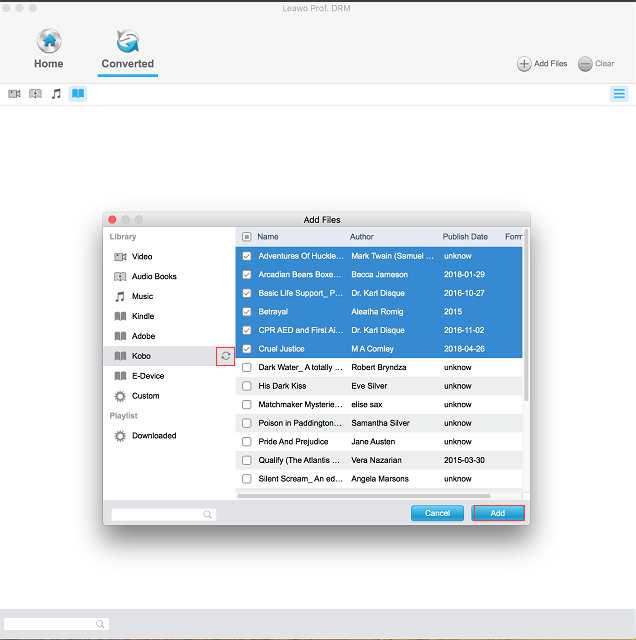
Task: Click Cancel in Add Files dialog
Action: click(437, 513)
